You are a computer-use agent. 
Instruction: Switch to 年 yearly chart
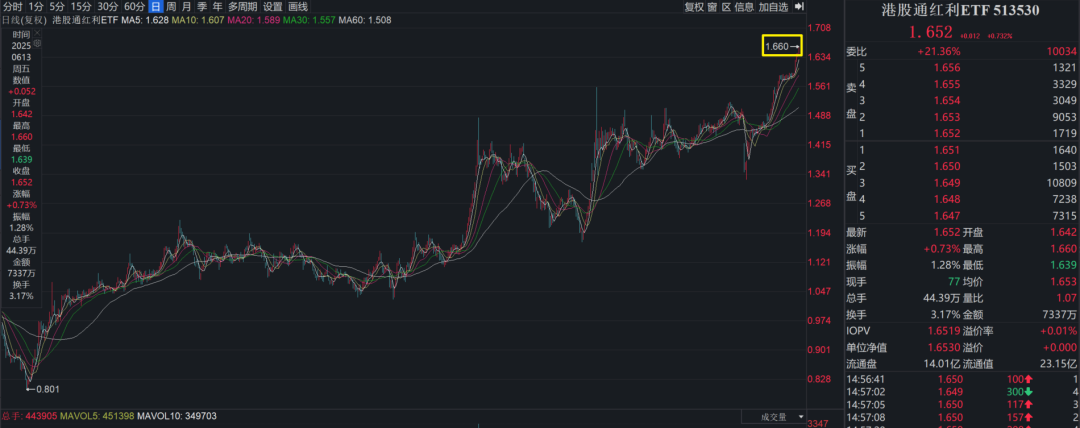[218, 7]
